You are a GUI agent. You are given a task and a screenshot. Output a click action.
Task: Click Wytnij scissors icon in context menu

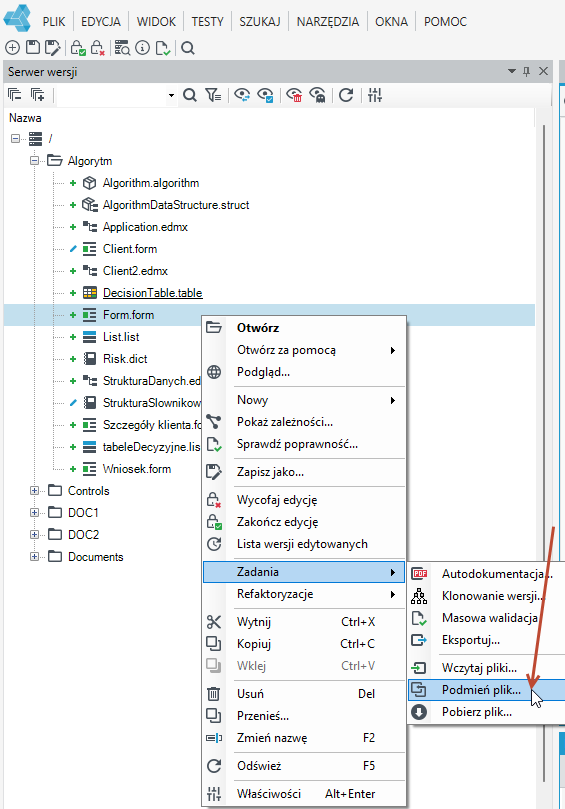pos(214,622)
